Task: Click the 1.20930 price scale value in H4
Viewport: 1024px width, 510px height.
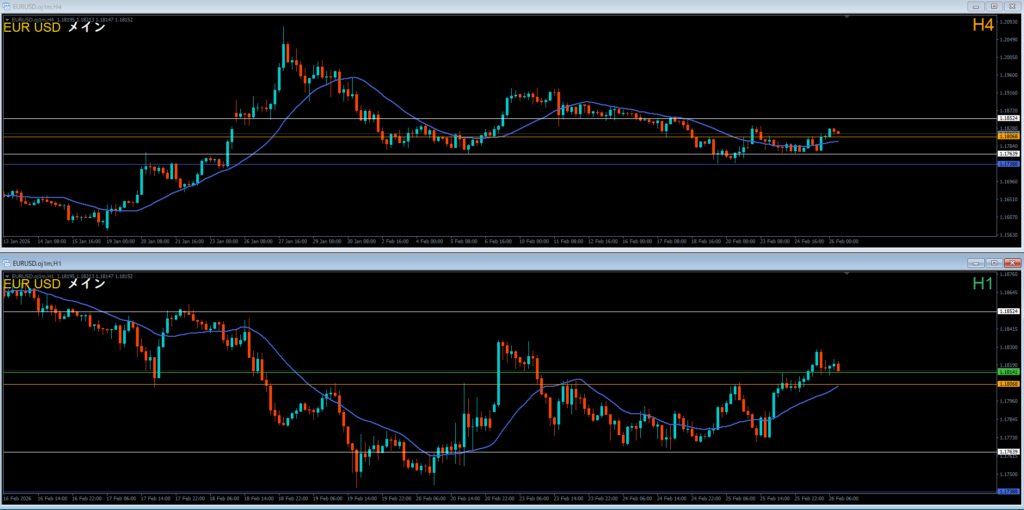Action: click(1010, 22)
